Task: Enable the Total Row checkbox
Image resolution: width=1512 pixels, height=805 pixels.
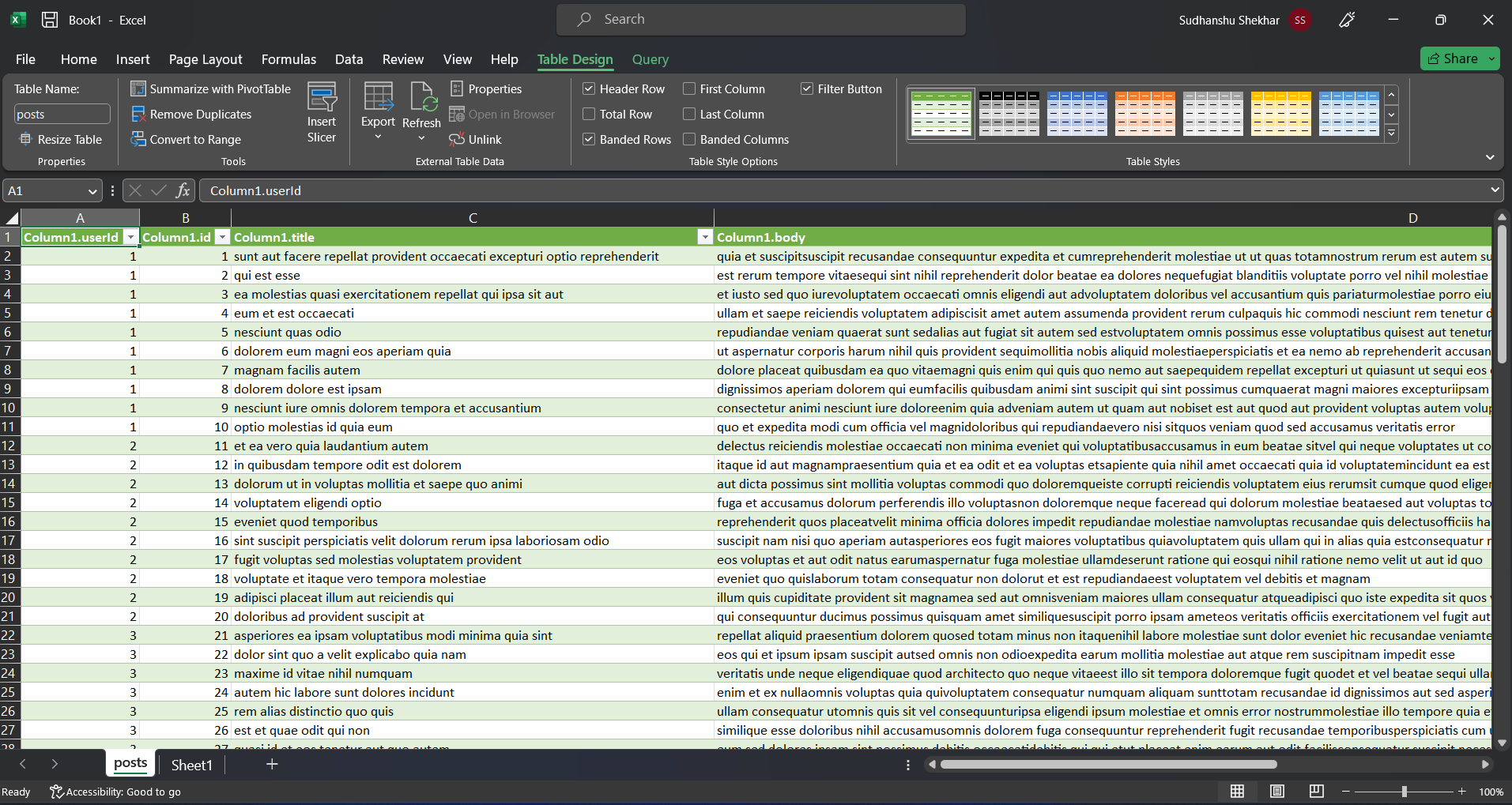Action: [589, 115]
